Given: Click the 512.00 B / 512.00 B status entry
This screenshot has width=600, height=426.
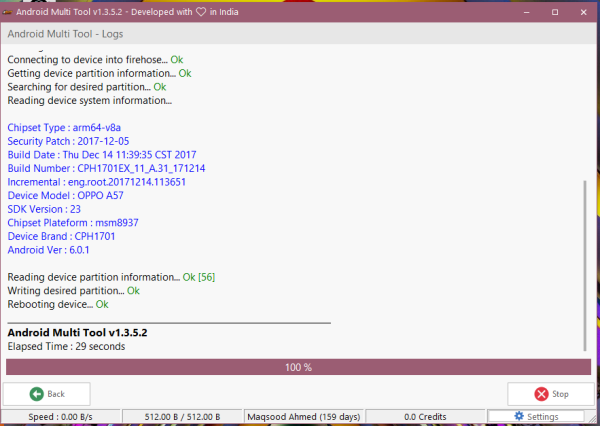Looking at the screenshot, I should [182, 417].
